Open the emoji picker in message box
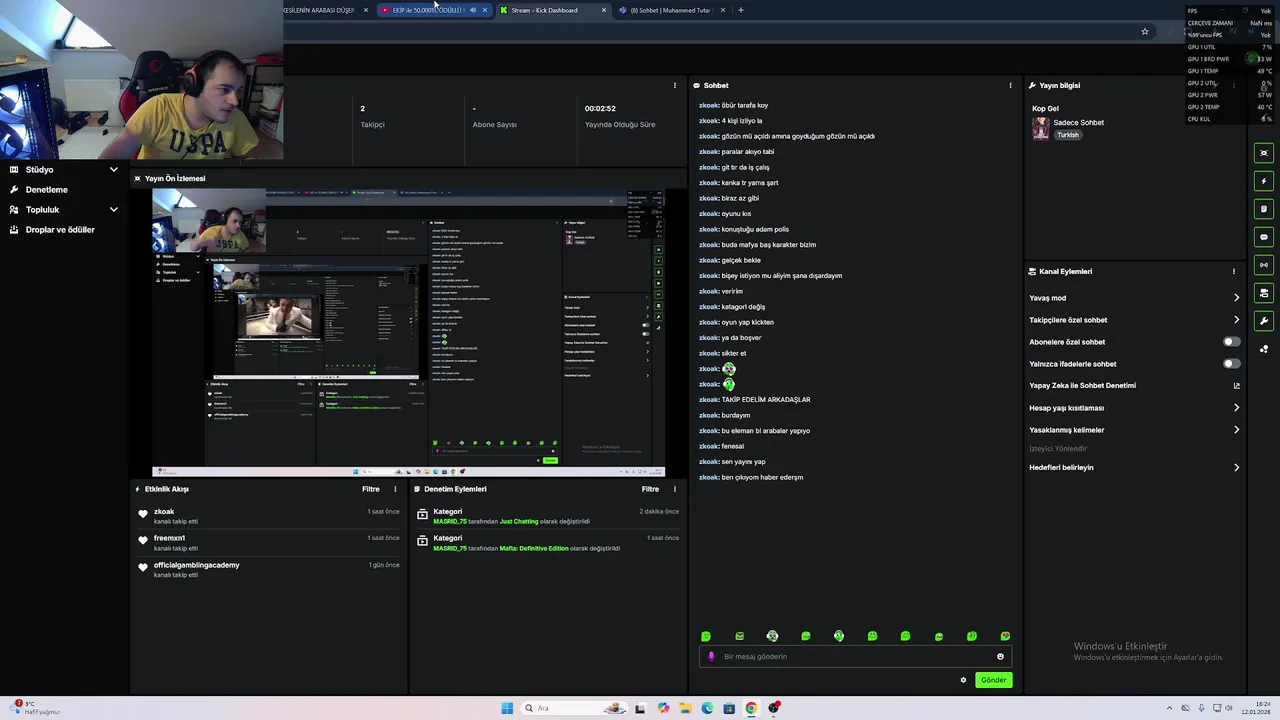The width and height of the screenshot is (1280, 720). (1000, 657)
